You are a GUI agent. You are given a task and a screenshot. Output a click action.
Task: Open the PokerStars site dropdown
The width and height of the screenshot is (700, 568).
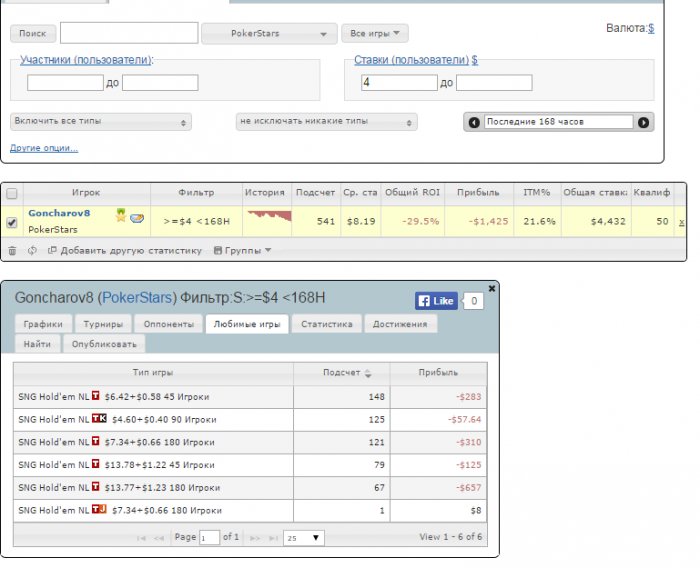pos(268,34)
